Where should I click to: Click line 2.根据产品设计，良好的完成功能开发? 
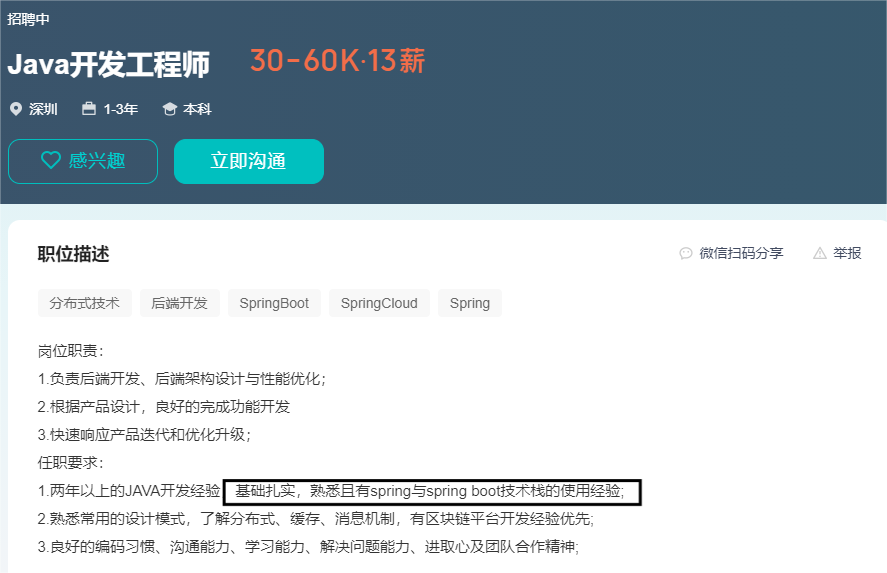pyautogui.click(x=164, y=407)
